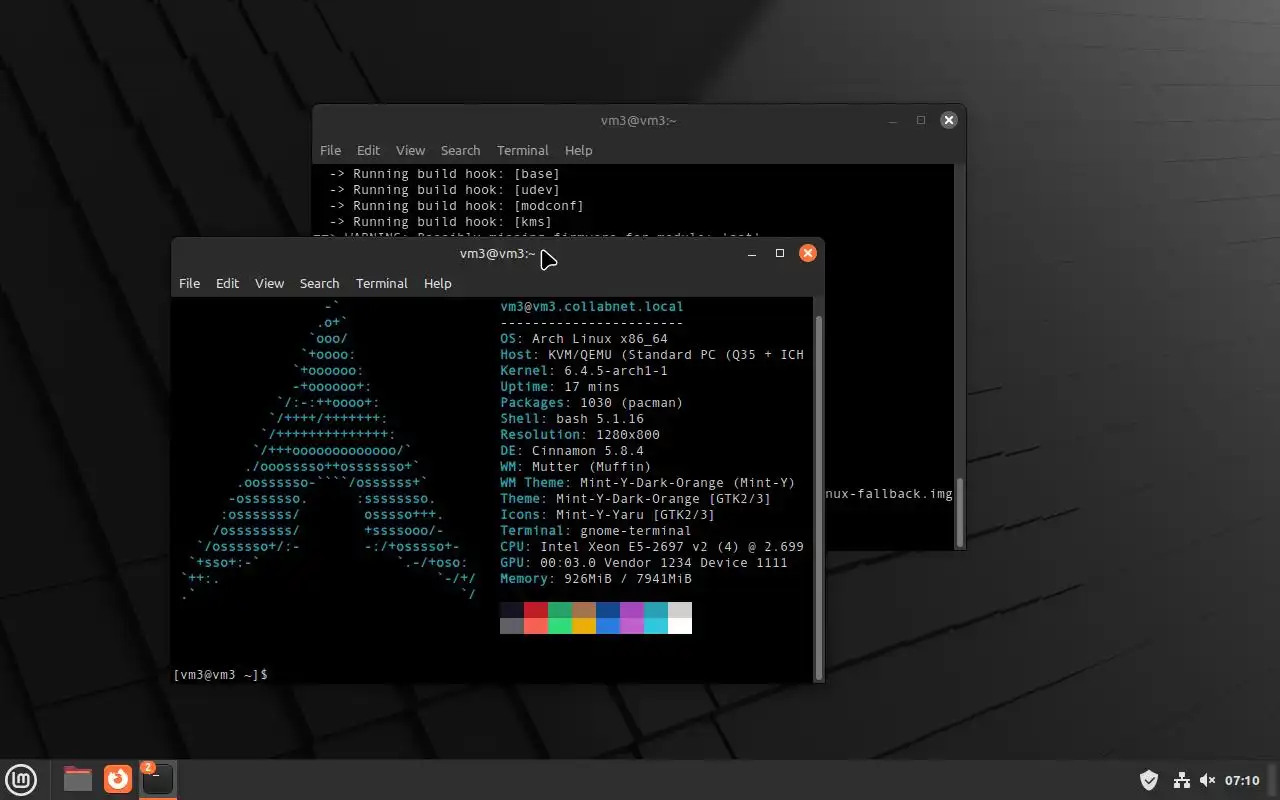
Task: Maximize the background terminal window
Action: (x=921, y=121)
